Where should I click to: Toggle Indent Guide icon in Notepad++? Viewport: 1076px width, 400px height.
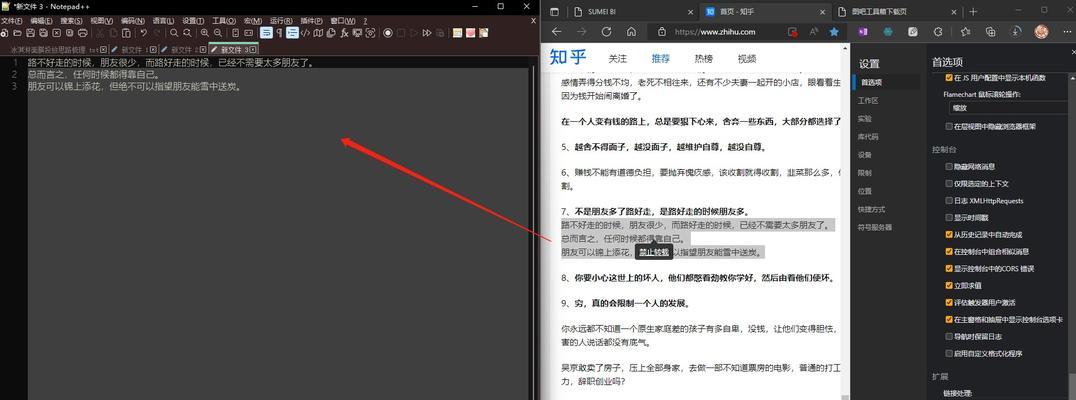click(292, 33)
